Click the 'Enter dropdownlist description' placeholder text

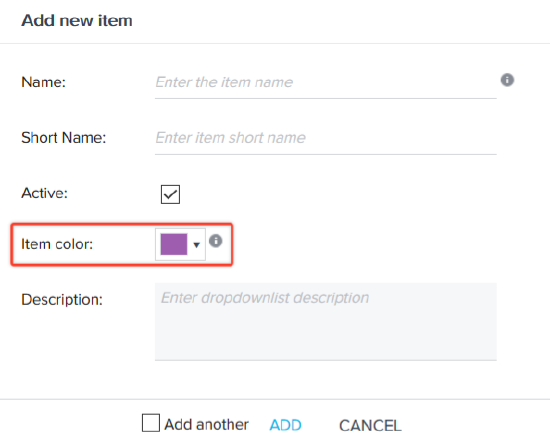[x=265, y=298]
